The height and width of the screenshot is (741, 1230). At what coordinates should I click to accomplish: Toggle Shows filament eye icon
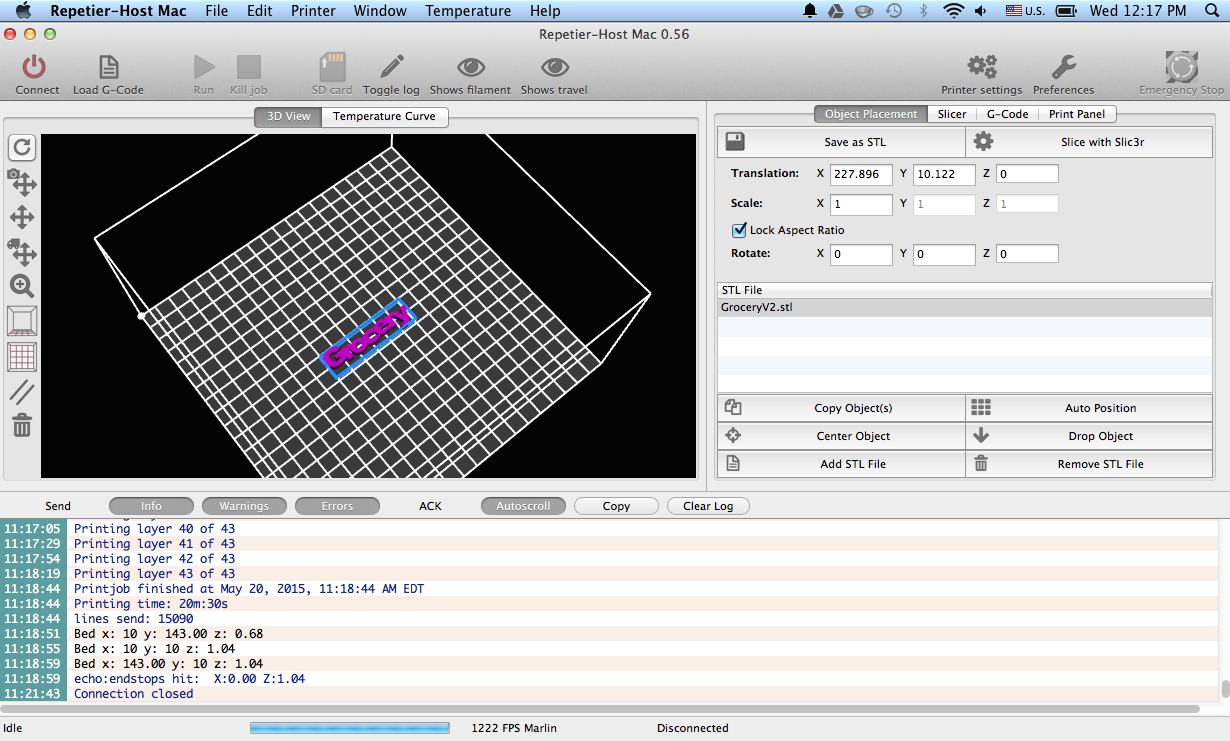pos(470,67)
